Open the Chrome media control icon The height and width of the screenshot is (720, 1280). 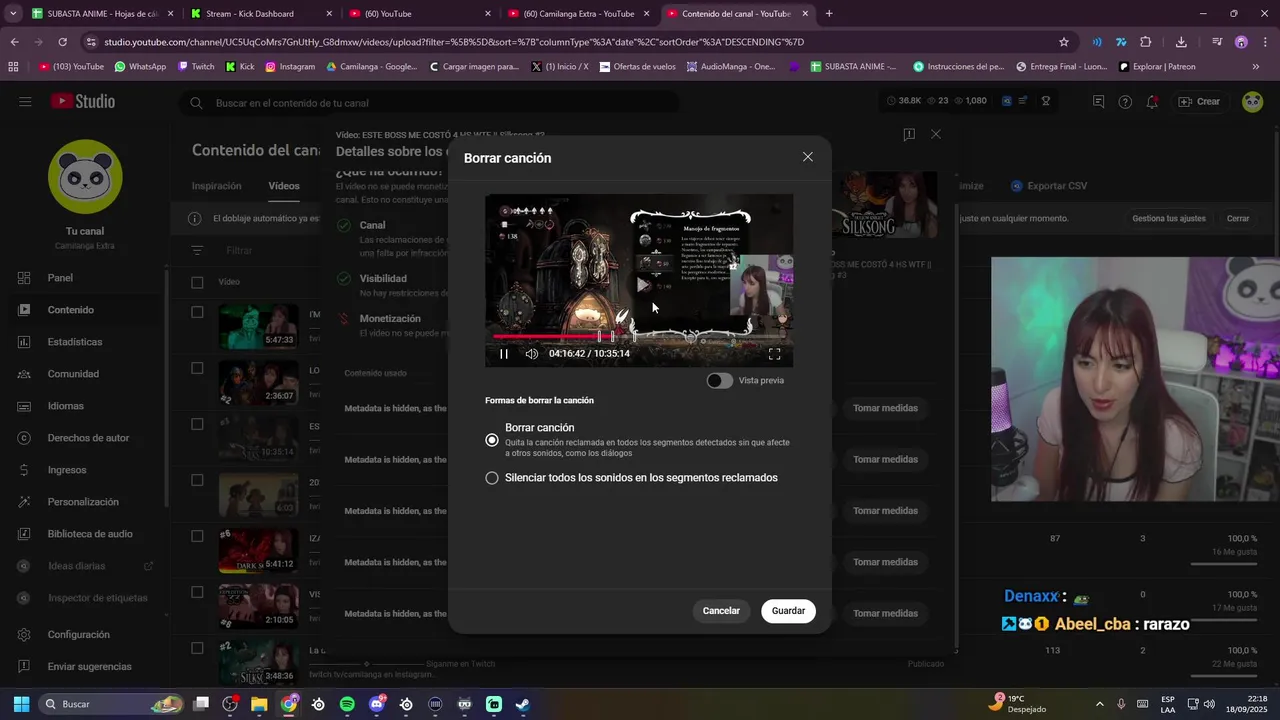[x=1217, y=42]
